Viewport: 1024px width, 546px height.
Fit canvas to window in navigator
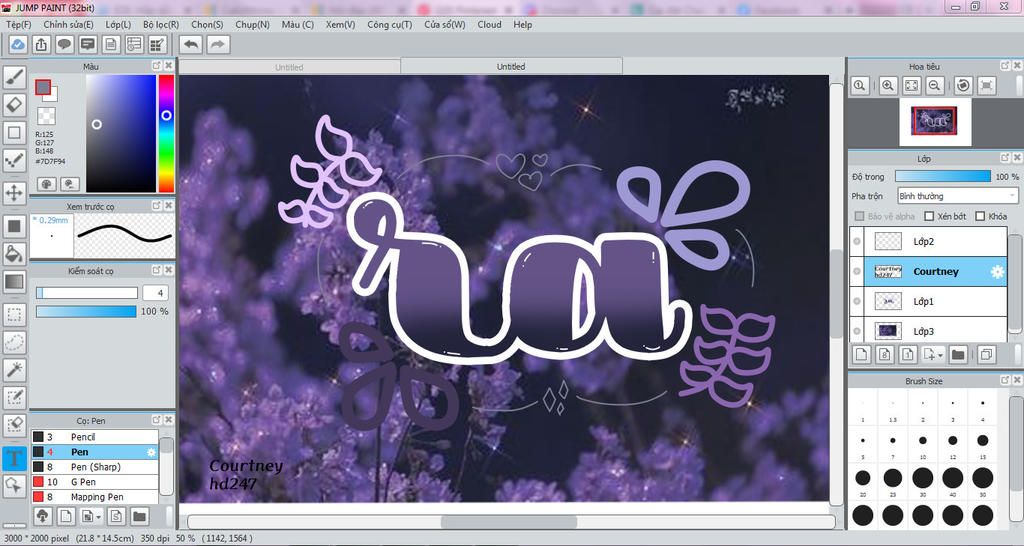click(x=912, y=85)
